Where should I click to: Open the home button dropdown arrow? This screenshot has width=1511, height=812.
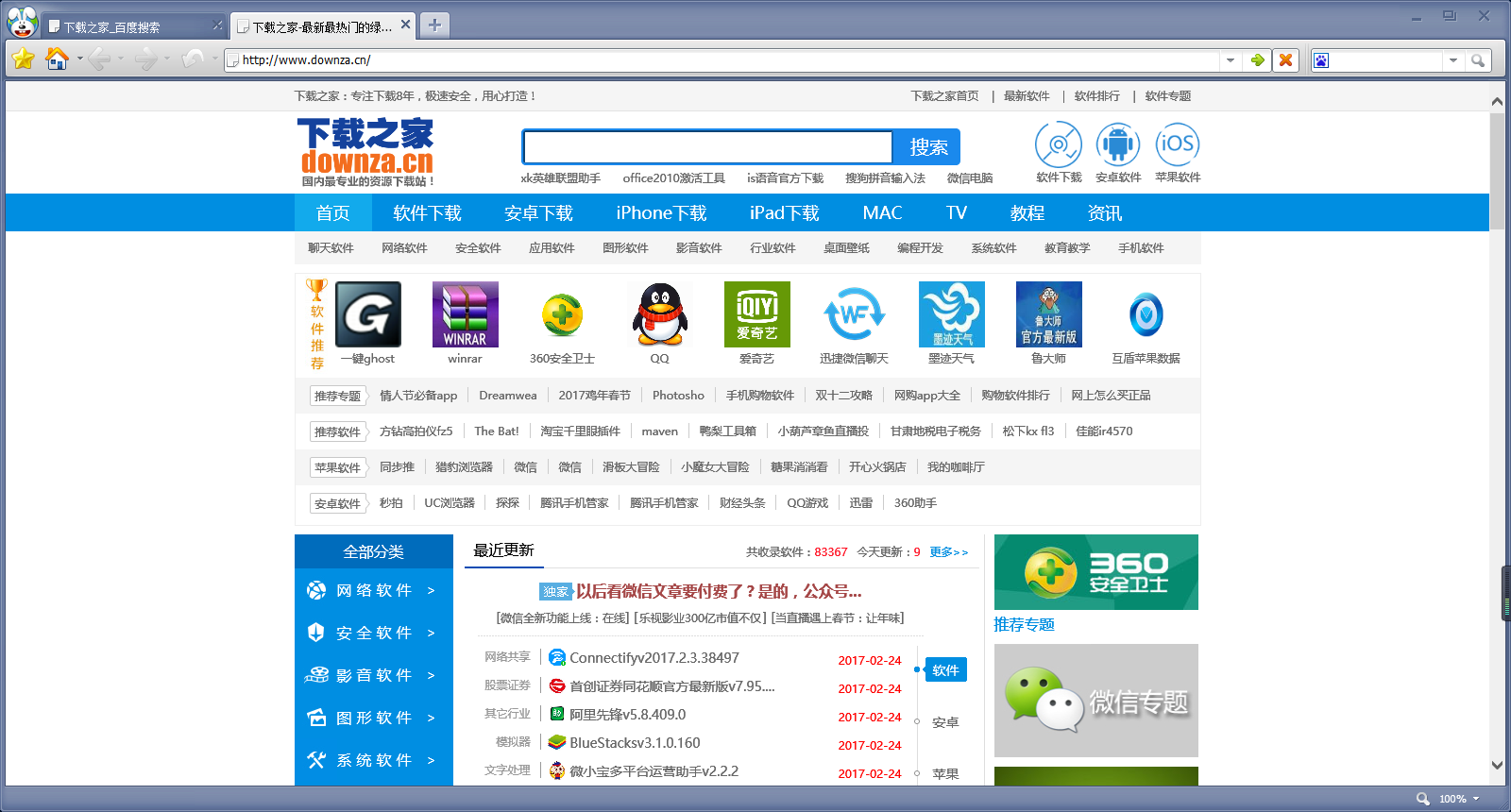click(x=79, y=59)
